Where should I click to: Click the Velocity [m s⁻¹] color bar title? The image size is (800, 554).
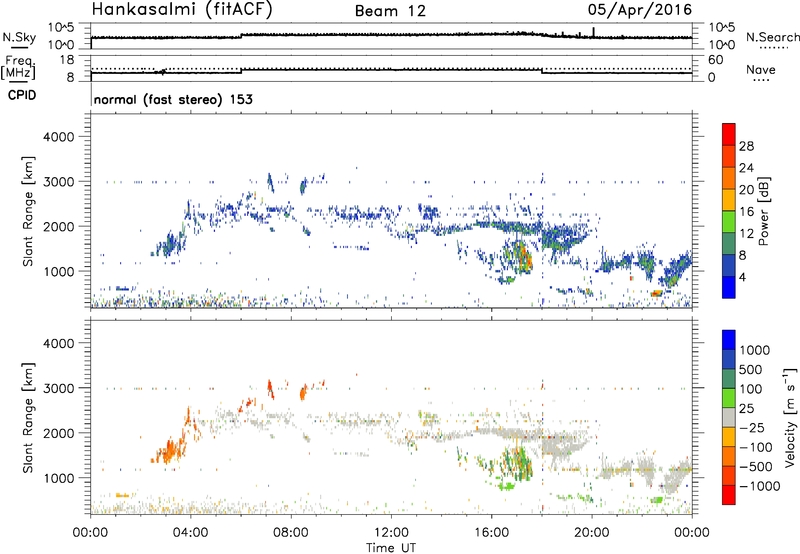tap(790, 417)
